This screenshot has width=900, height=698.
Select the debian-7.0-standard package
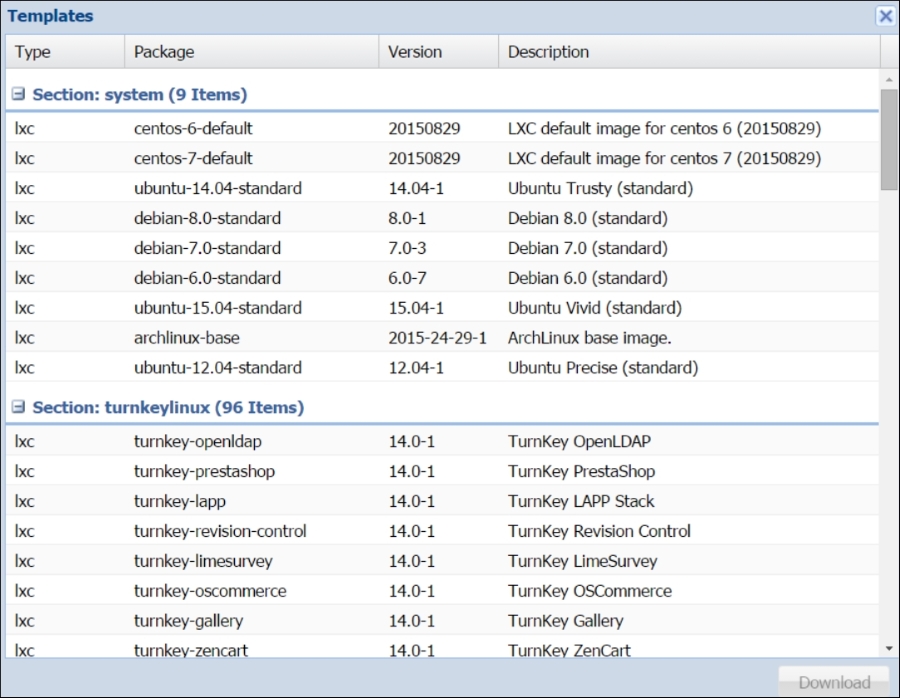207,248
